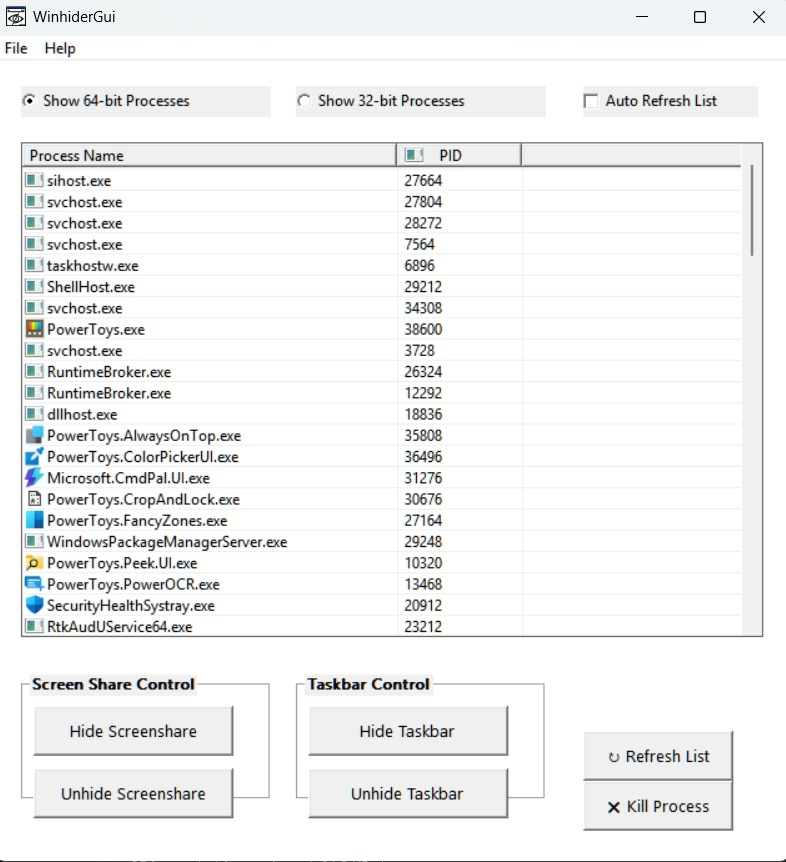Click the Unhide Taskbar button
Screen dimensions: 786x862
(x=408, y=793)
